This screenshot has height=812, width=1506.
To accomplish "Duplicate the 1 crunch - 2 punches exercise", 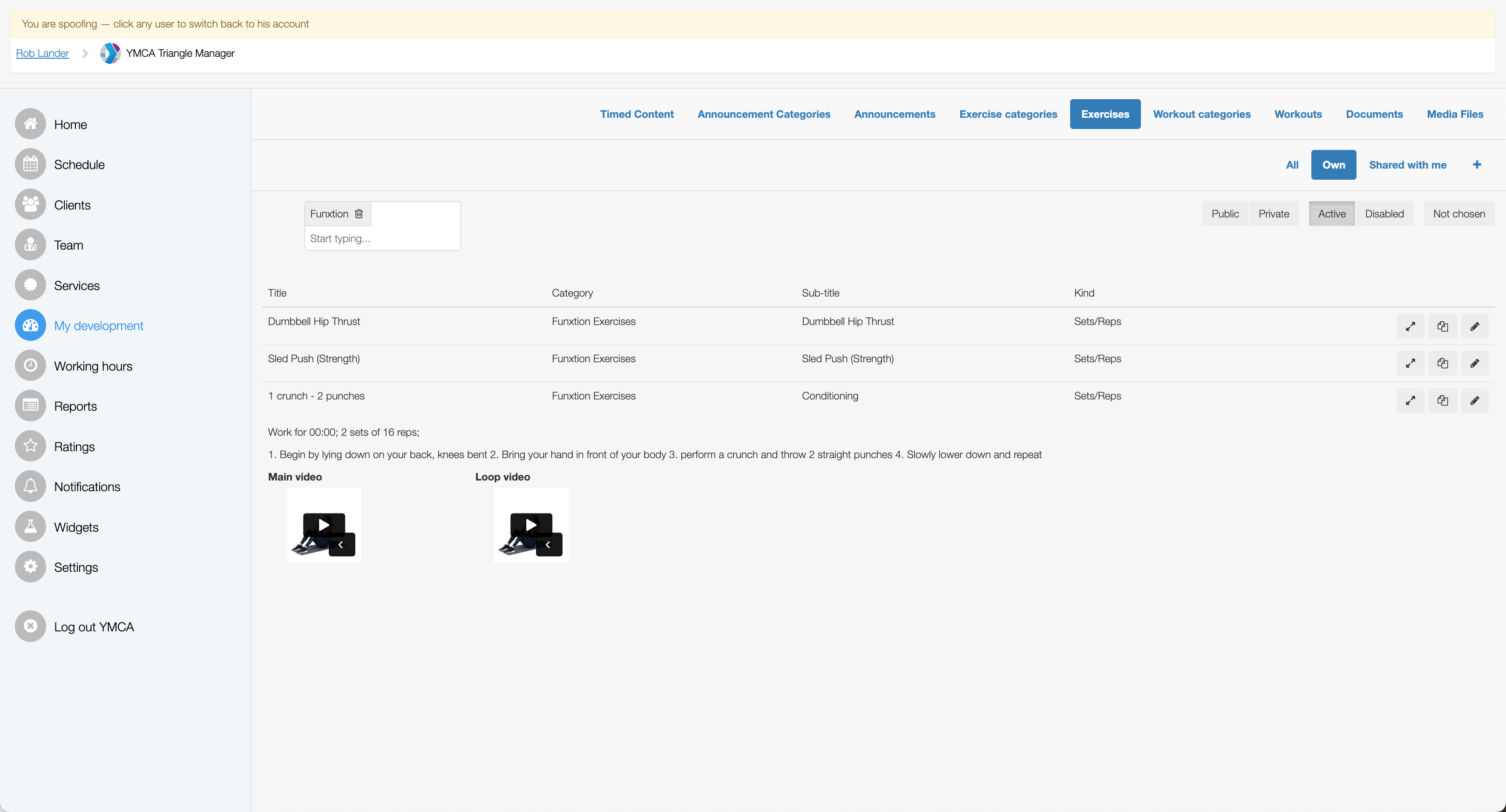I will point(1442,401).
